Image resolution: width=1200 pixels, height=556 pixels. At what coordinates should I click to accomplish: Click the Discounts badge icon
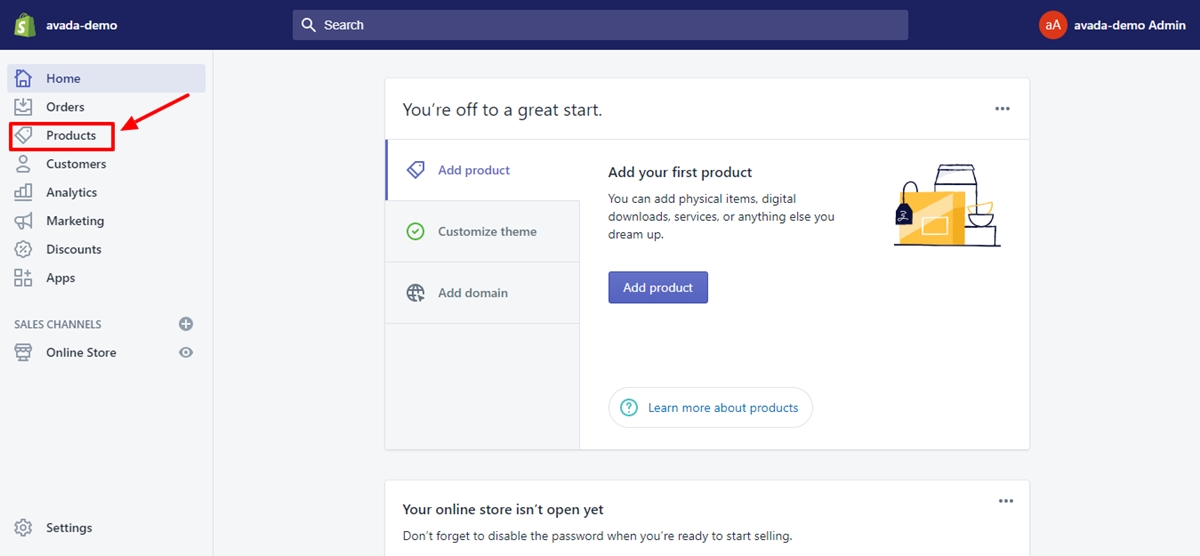coord(24,249)
